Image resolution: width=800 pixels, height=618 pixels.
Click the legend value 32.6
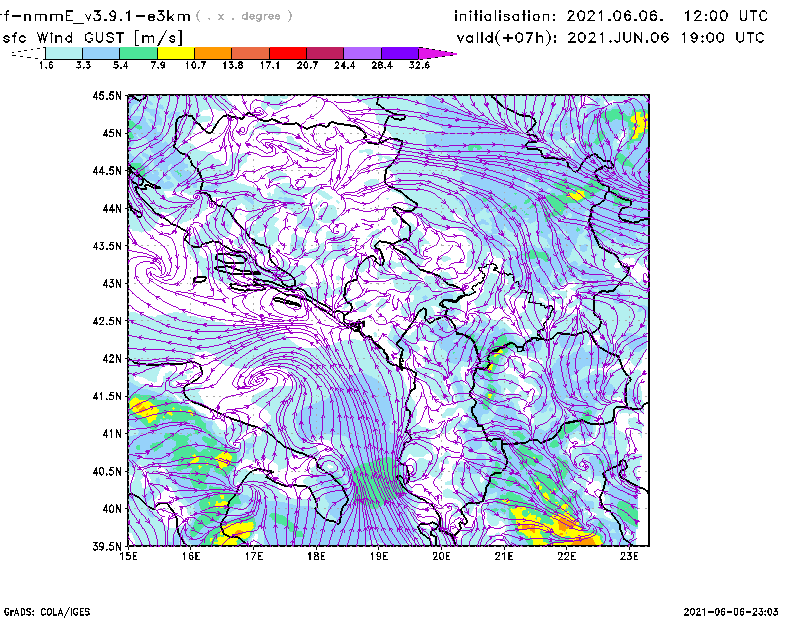419,65
